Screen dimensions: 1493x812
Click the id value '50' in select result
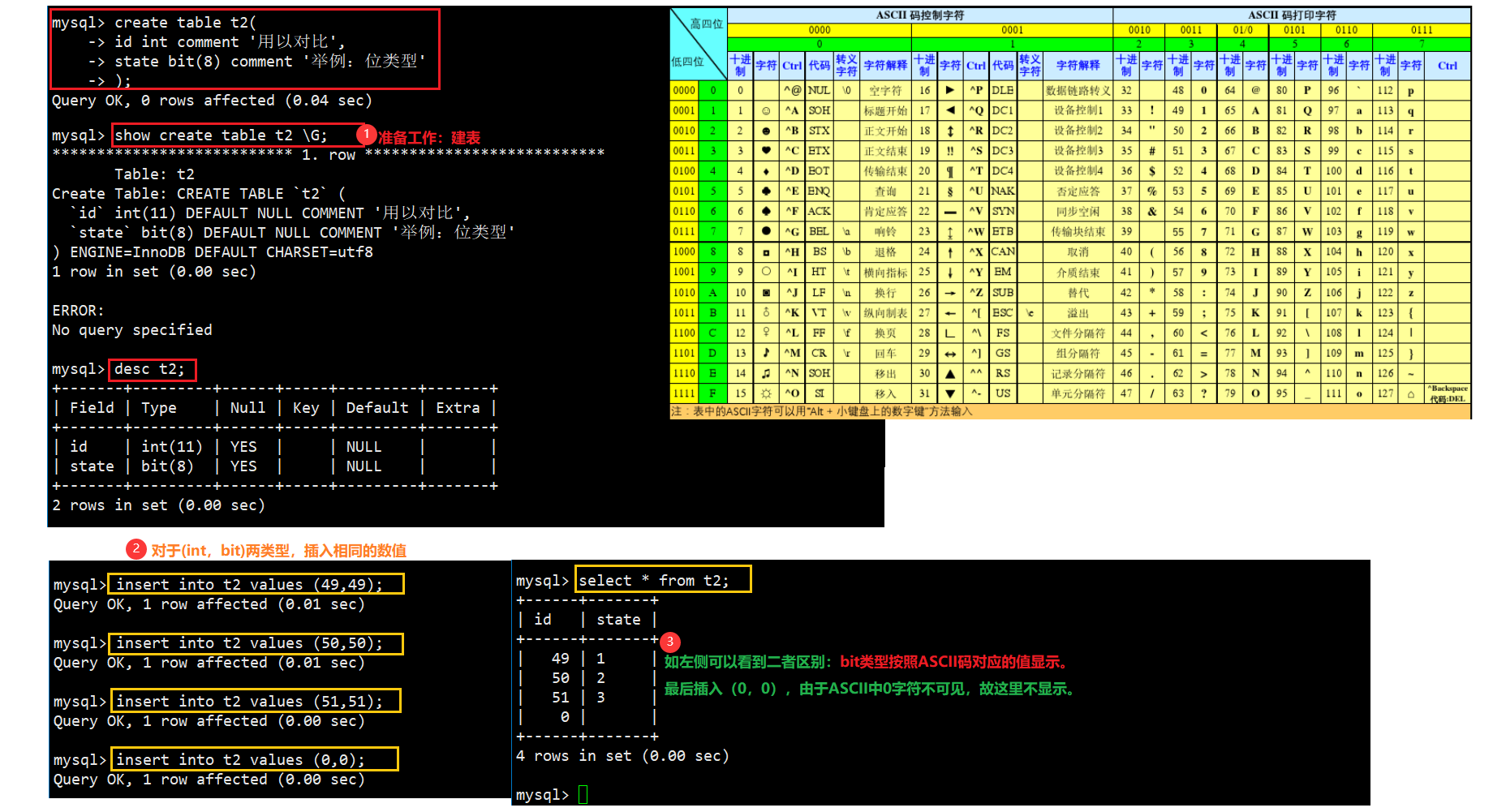pyautogui.click(x=561, y=678)
